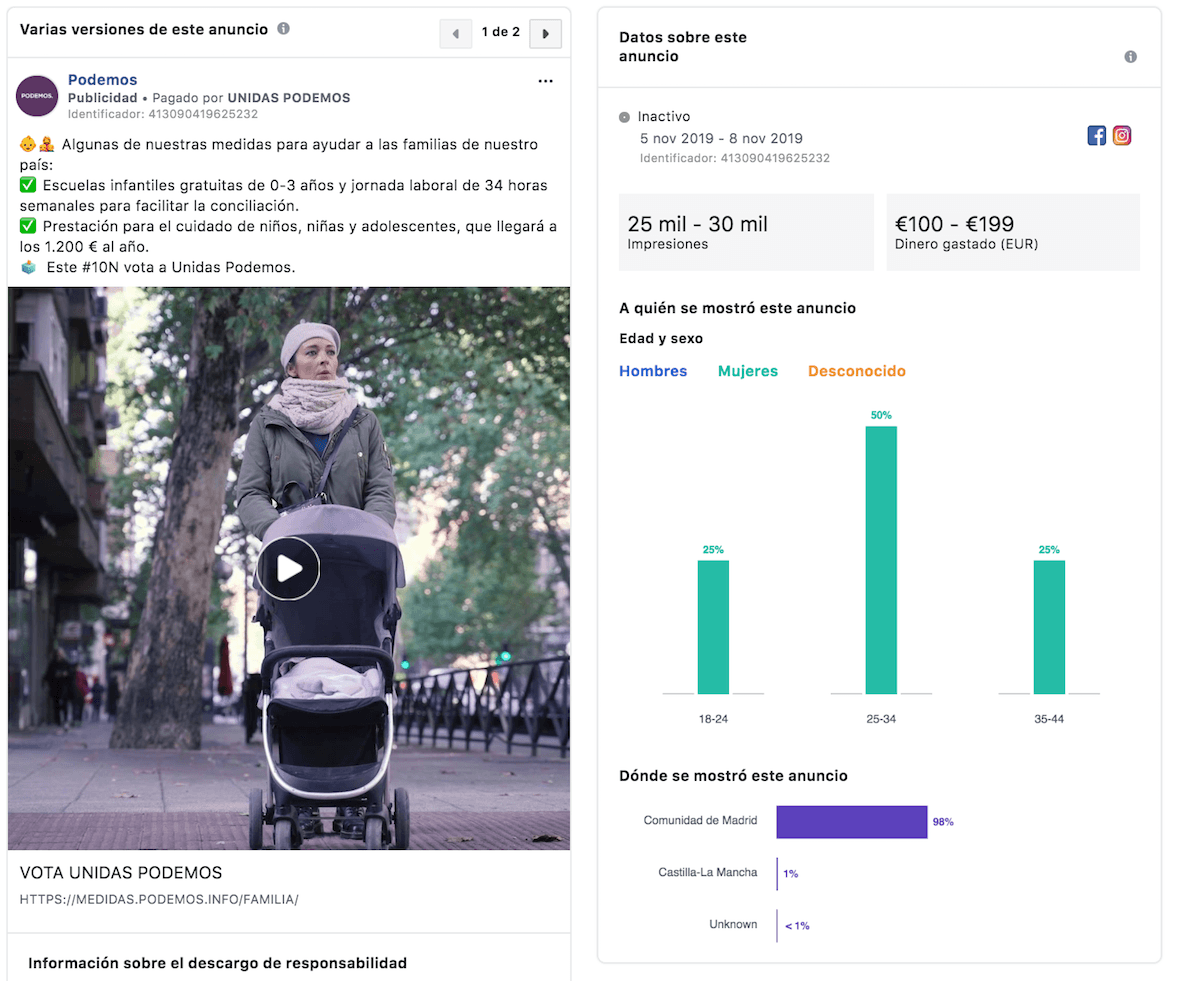Play the ad video
Viewport: 1200px width, 981px height.
point(288,569)
